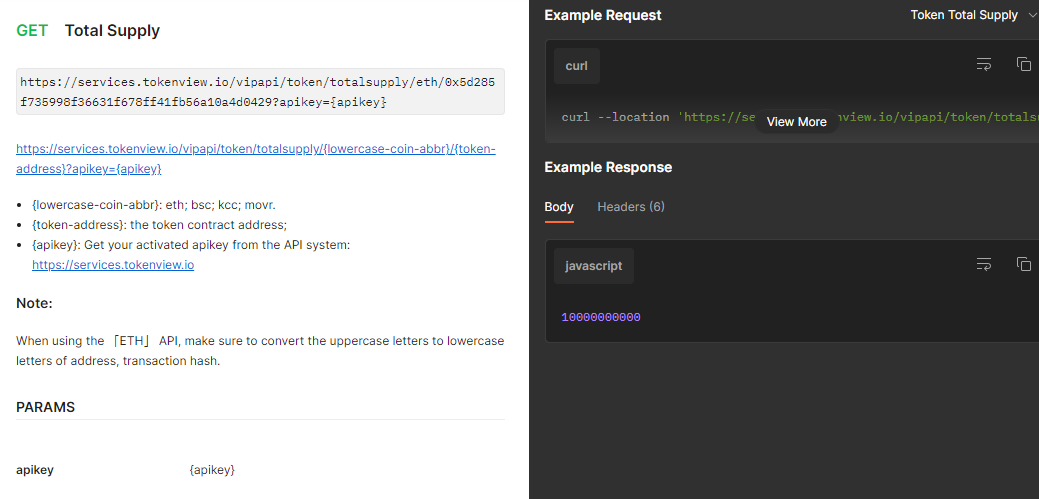Click the 10000000000 response value
The width and height of the screenshot is (1039, 499).
(601, 317)
